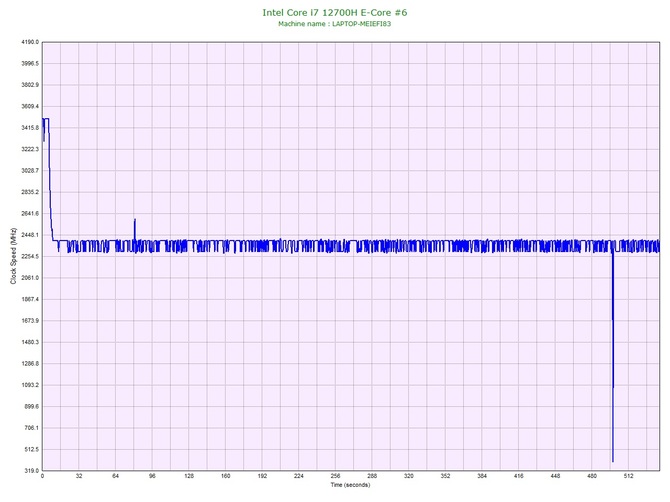Click the 96 time axis tick label

(x=152, y=476)
